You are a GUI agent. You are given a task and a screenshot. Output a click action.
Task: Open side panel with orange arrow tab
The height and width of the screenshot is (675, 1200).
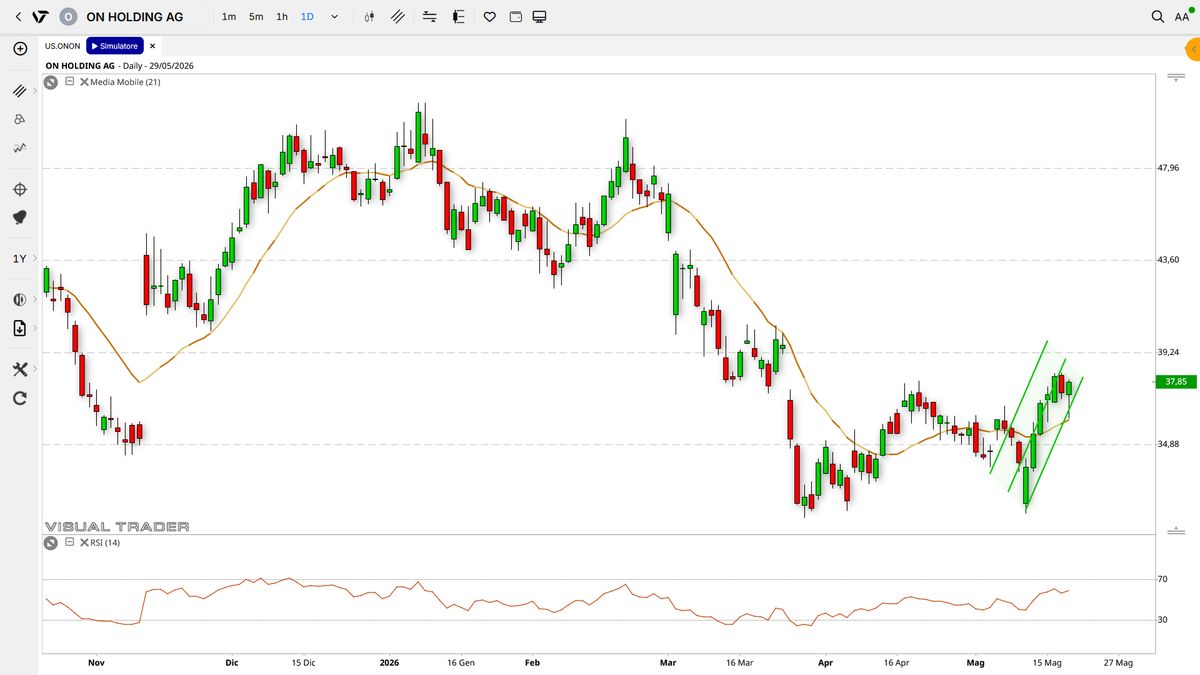pos(1192,48)
